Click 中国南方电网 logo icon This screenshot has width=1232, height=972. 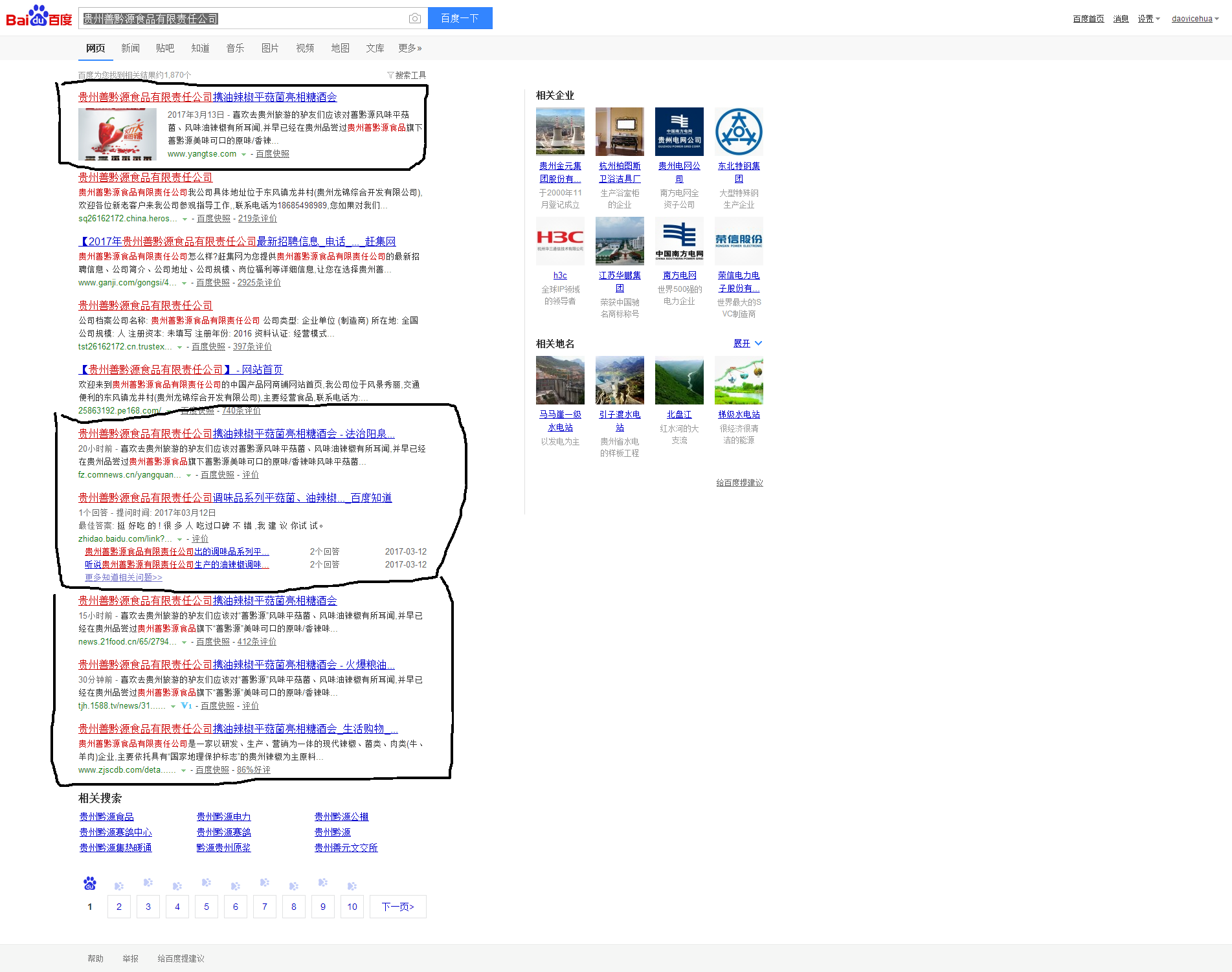click(x=679, y=241)
